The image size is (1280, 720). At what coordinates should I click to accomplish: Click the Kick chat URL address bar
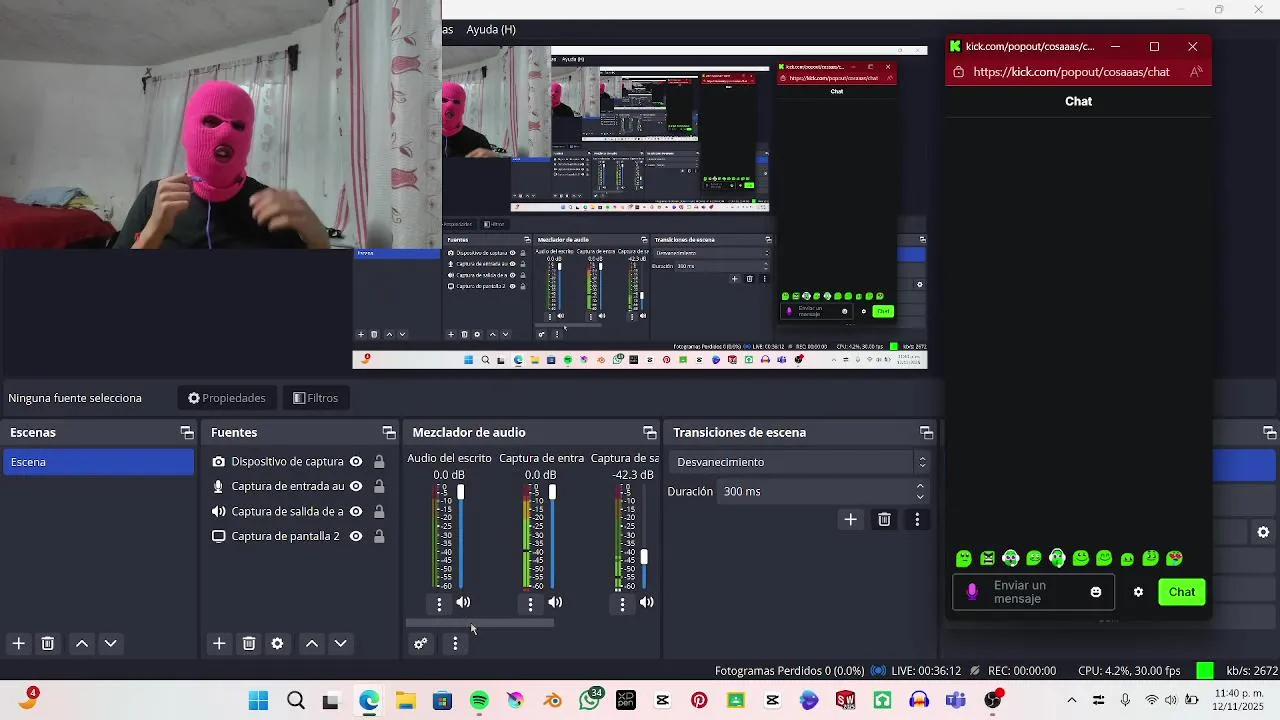(1071, 72)
